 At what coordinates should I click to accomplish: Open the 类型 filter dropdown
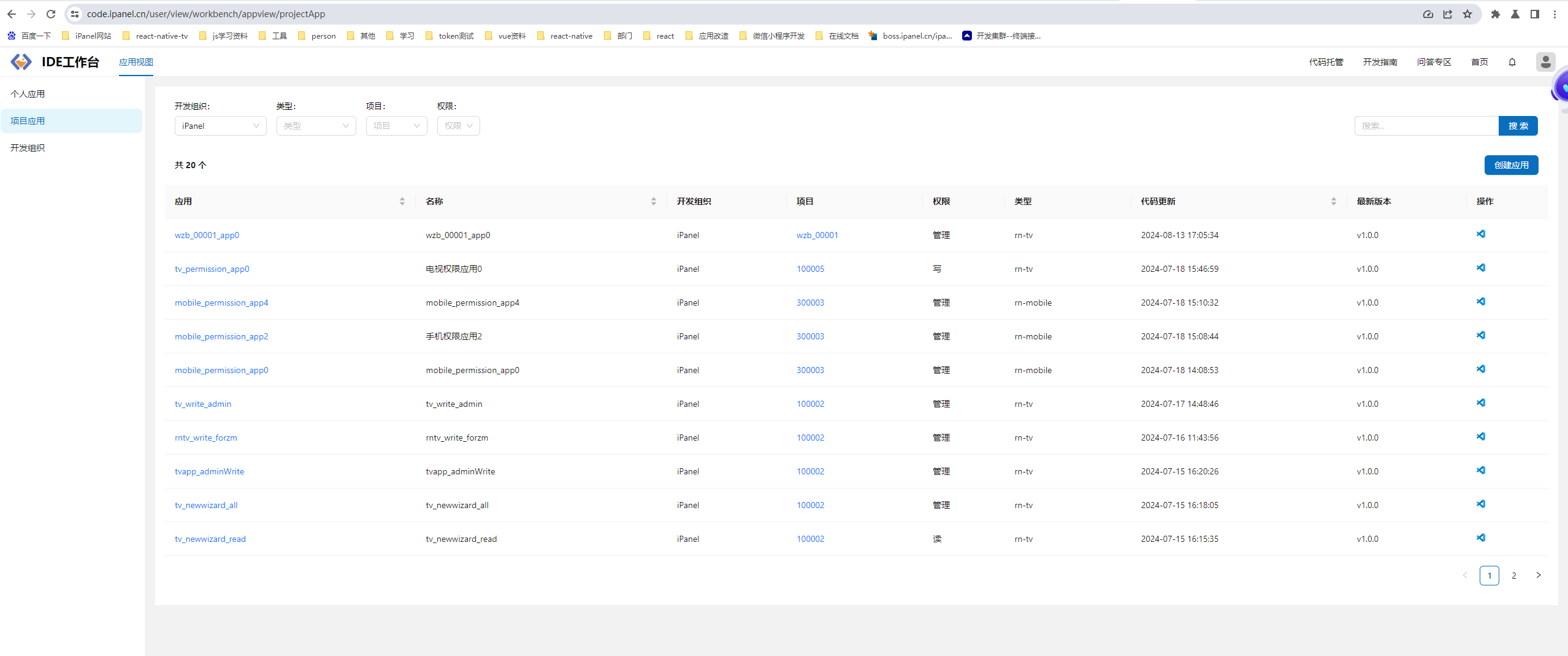click(x=316, y=126)
